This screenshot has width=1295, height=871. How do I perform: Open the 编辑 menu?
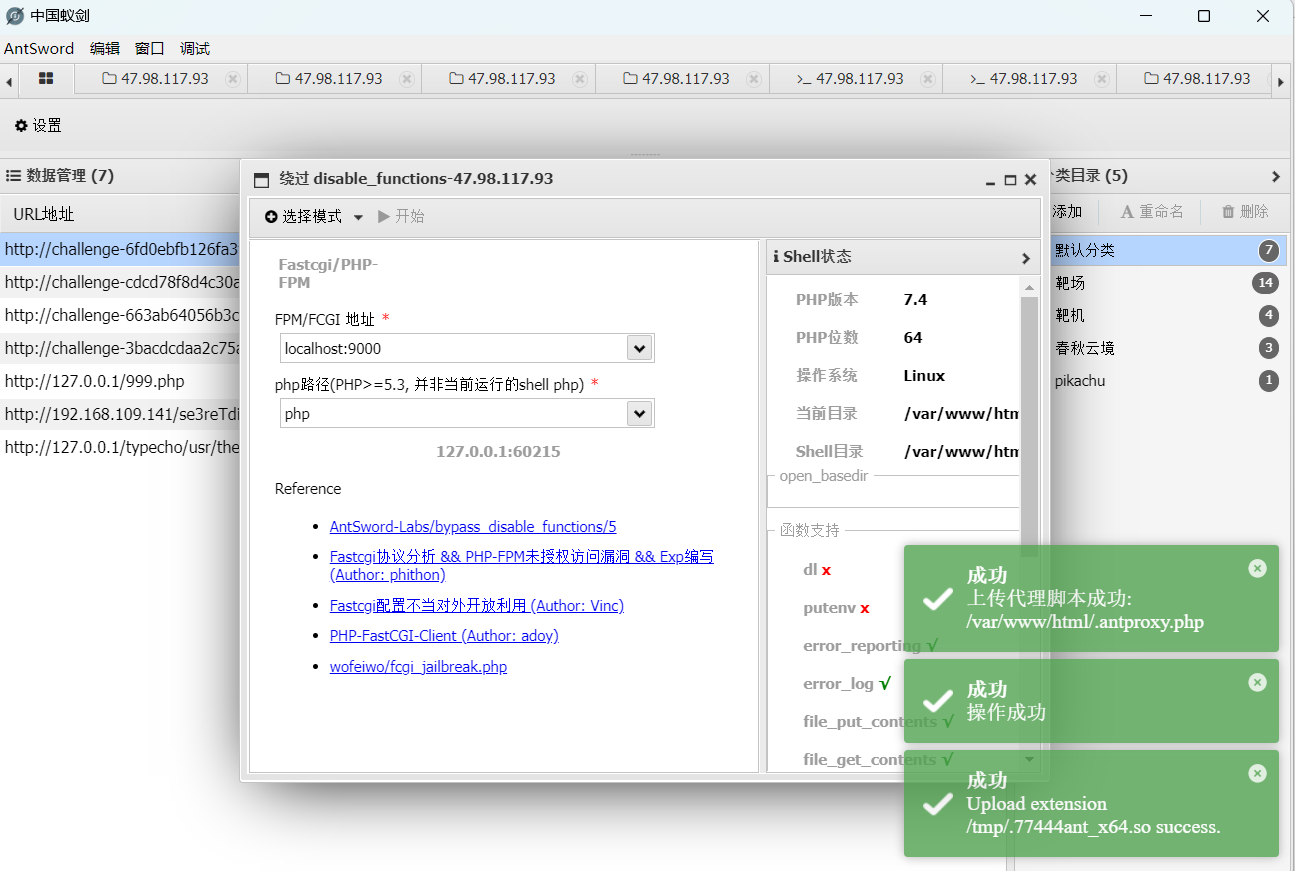point(105,49)
